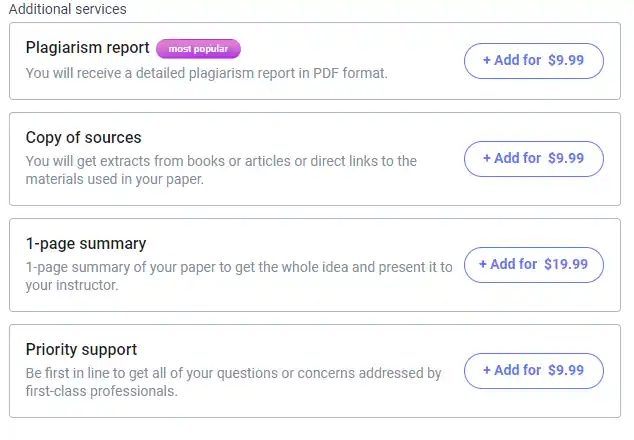Click description mentioning first-class professionals
Screen dimensions: 634x440
[x=233, y=382]
